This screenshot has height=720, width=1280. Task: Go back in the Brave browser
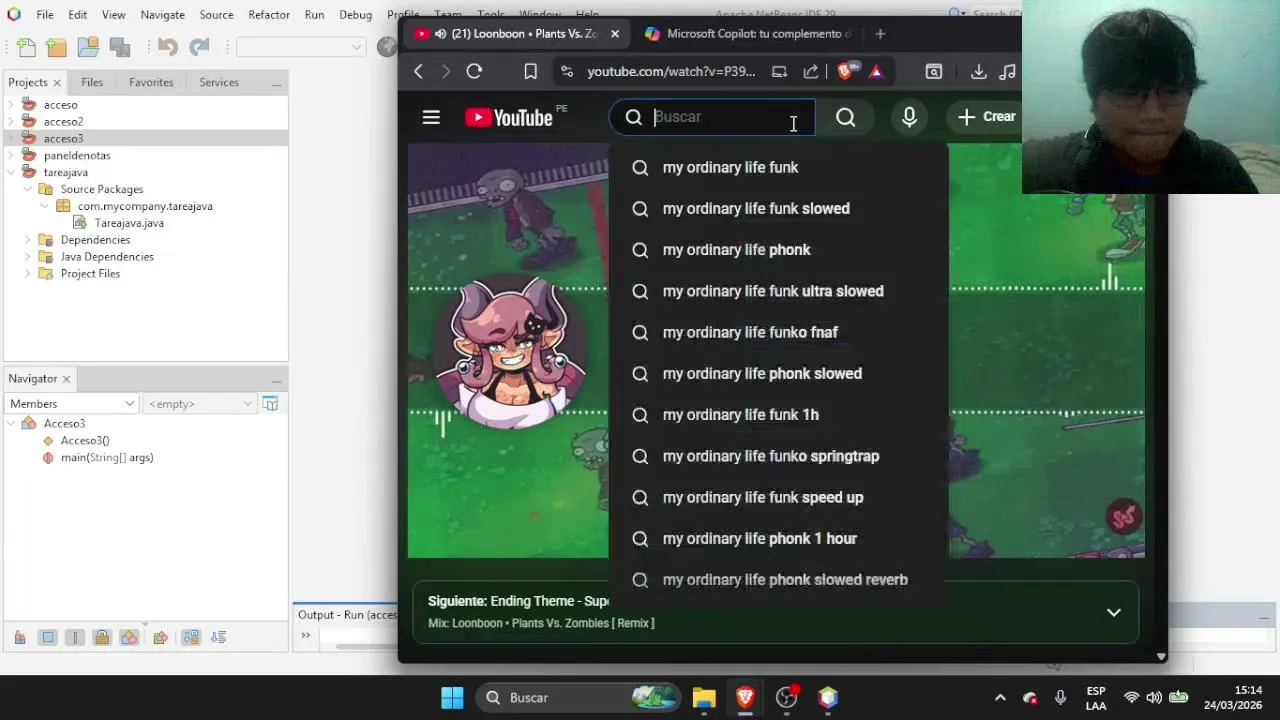click(x=418, y=72)
